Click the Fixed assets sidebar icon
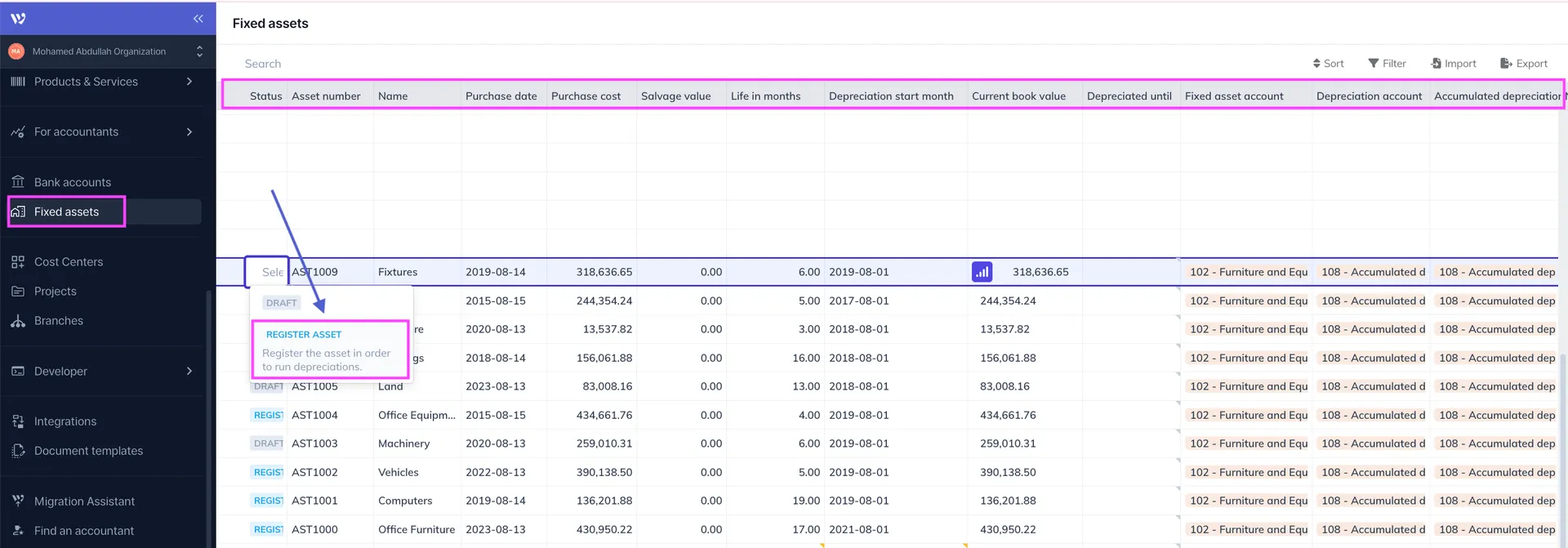Viewport: 1568px width, 548px height. (x=18, y=212)
